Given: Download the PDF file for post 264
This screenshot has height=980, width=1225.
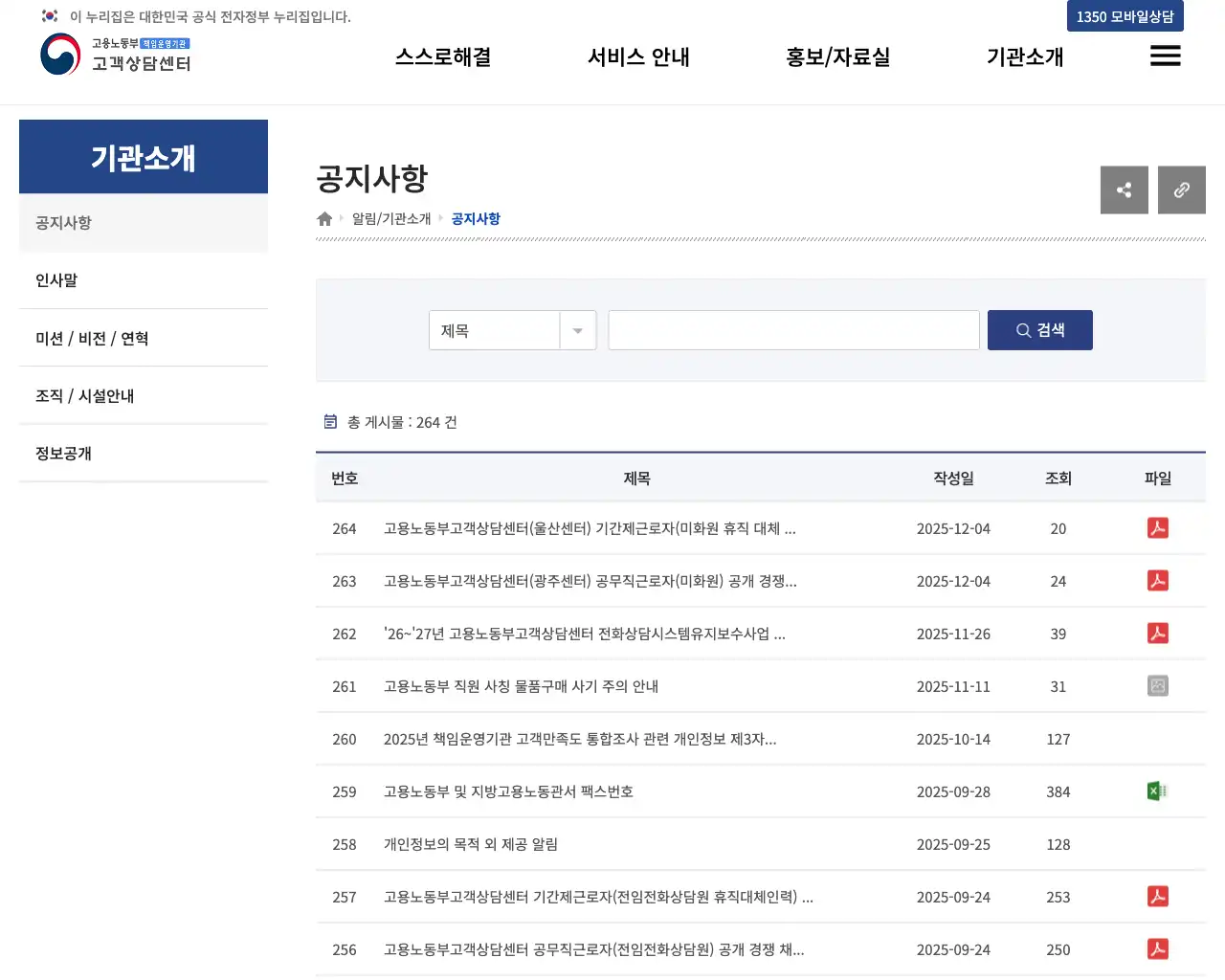Looking at the screenshot, I should click(1157, 527).
